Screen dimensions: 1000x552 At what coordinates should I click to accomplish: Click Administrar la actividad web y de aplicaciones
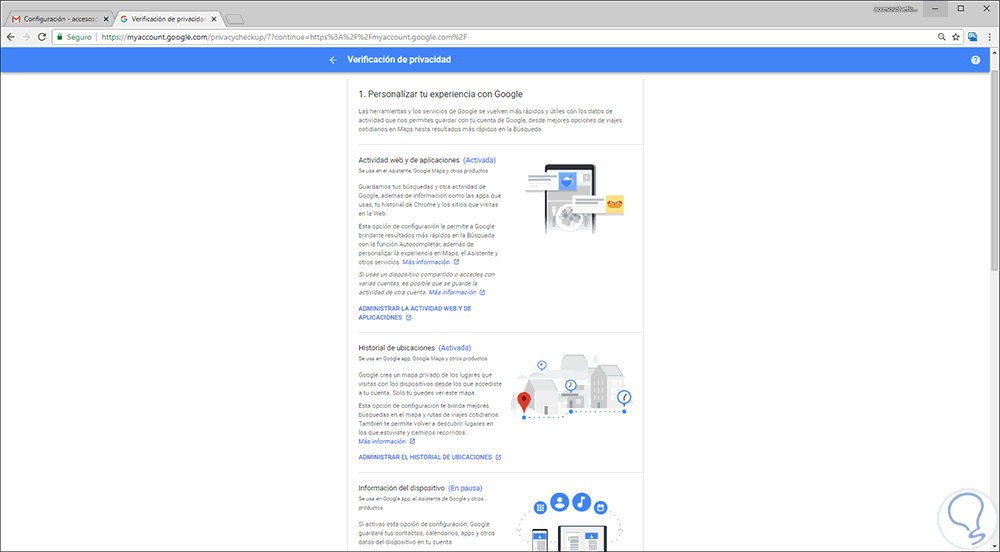(415, 313)
